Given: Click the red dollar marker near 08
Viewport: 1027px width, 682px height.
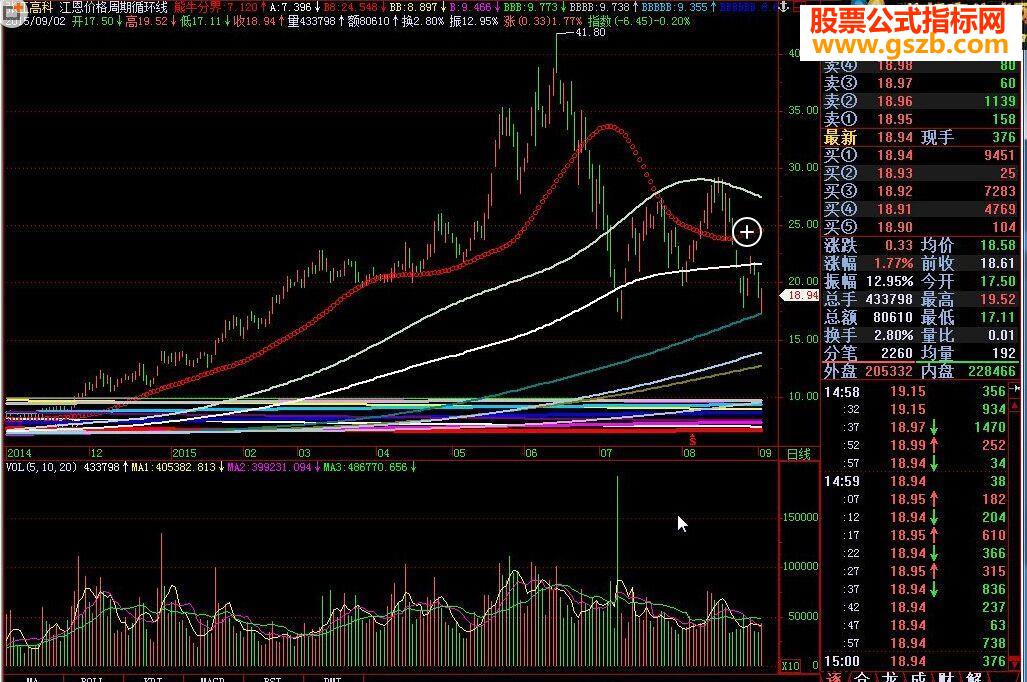Looking at the screenshot, I should pyautogui.click(x=692, y=439).
